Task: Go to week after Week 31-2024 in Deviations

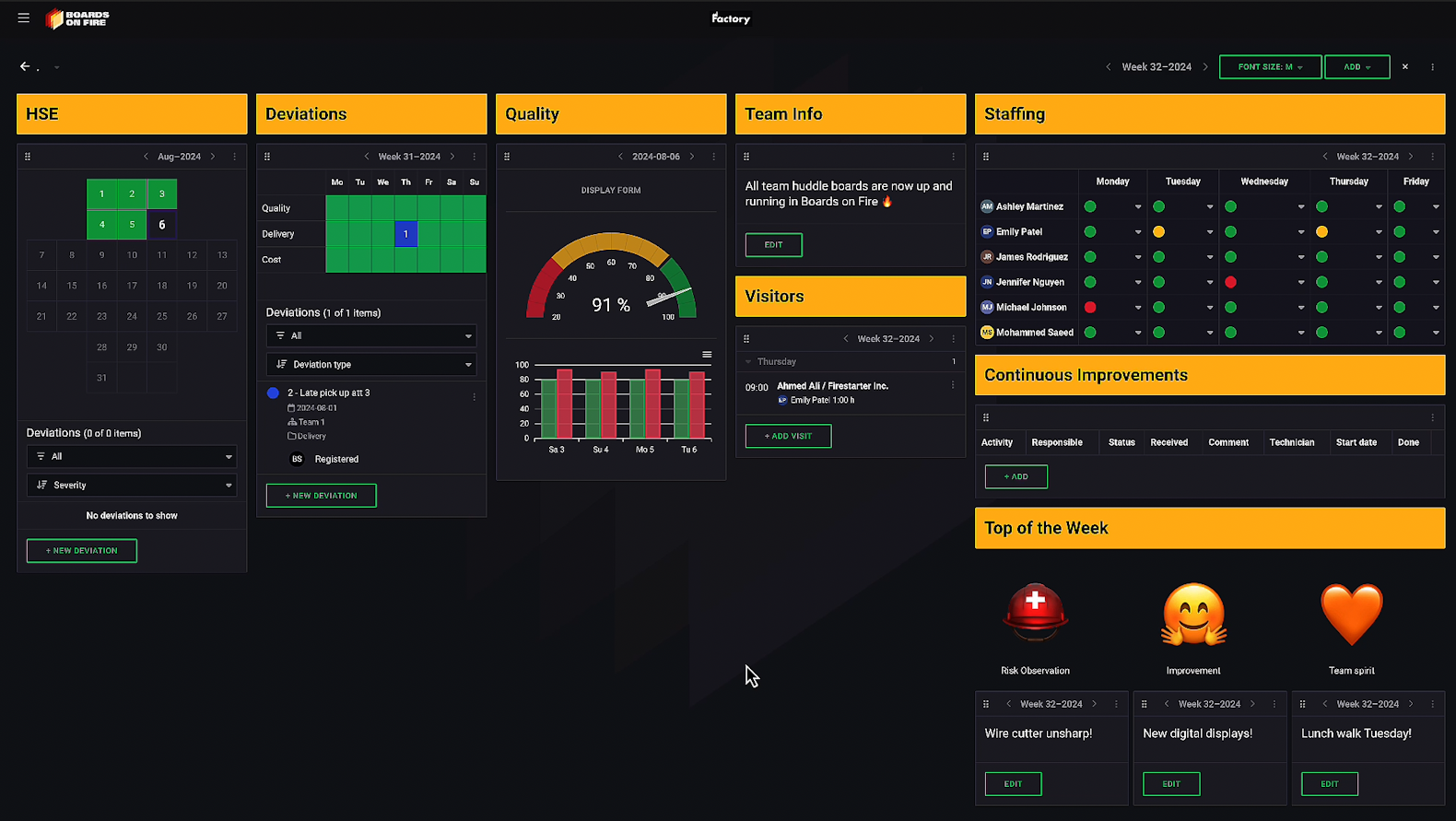Action: tap(452, 157)
